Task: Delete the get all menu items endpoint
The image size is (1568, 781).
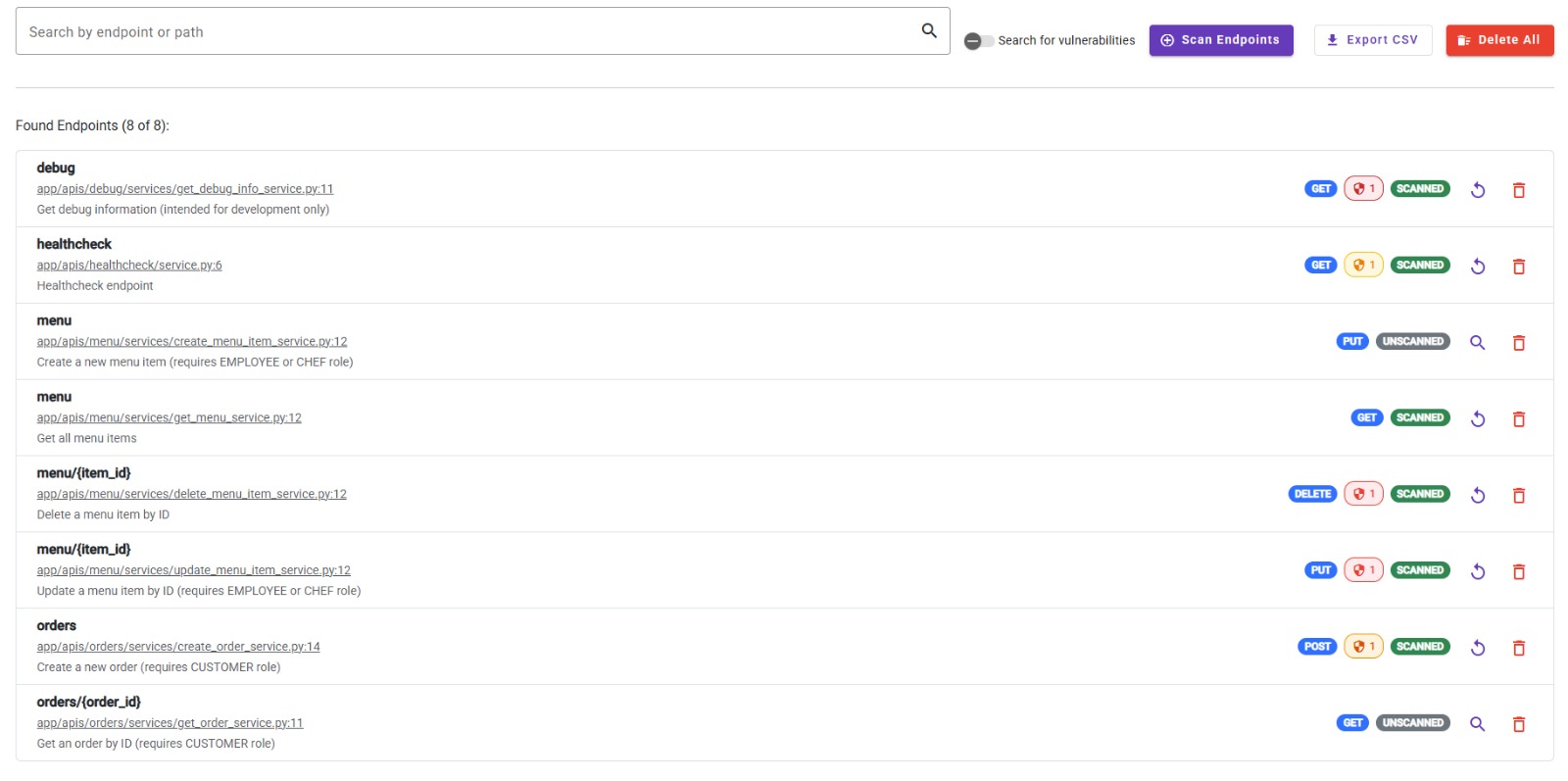Action: pos(1519,419)
